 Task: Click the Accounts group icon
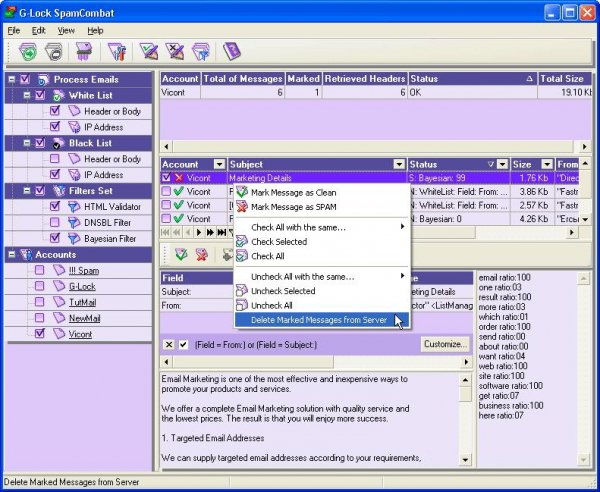(26, 254)
